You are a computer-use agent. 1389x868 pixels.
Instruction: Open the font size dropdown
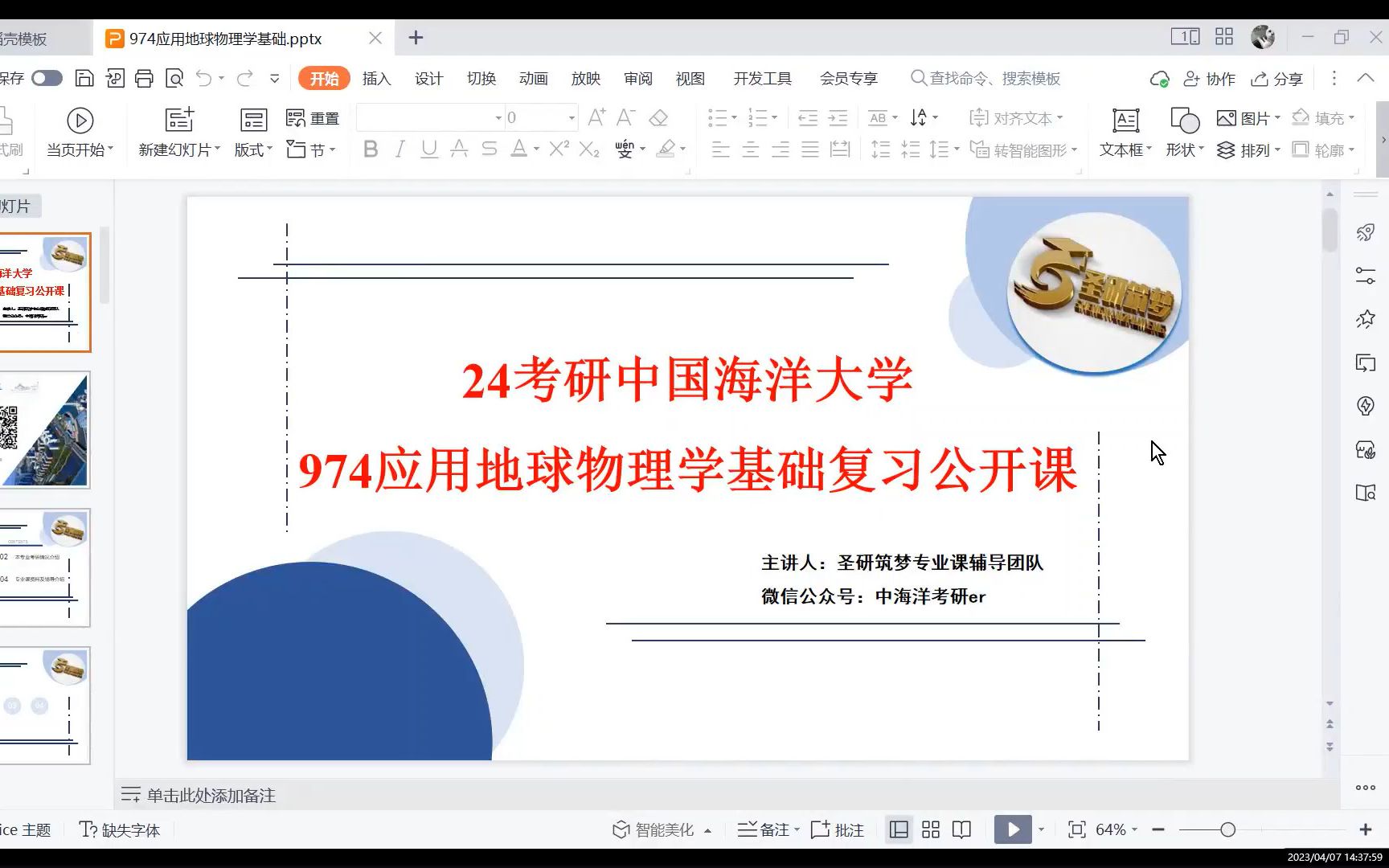[x=572, y=118]
